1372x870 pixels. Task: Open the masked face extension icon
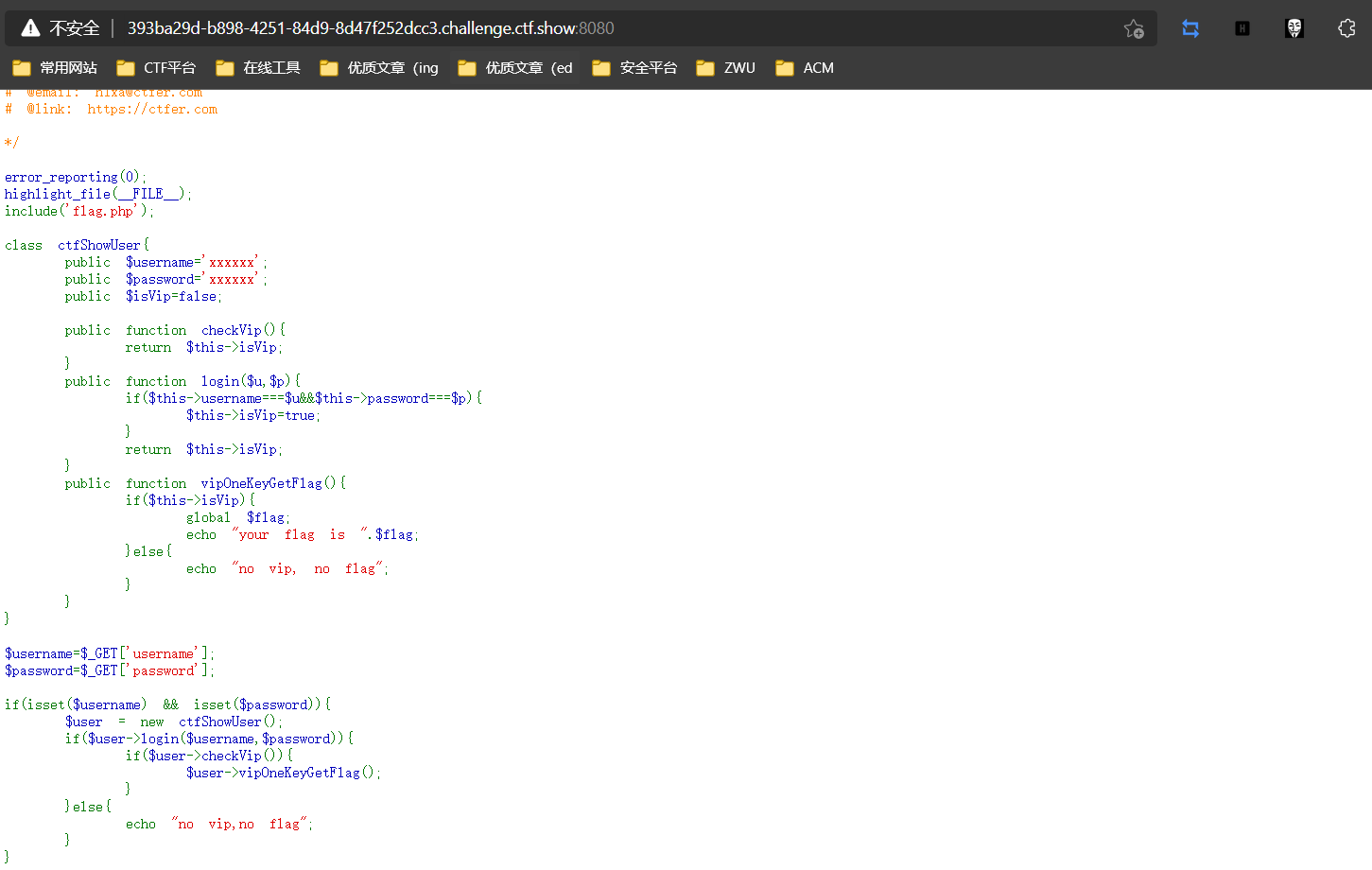click(x=1294, y=28)
